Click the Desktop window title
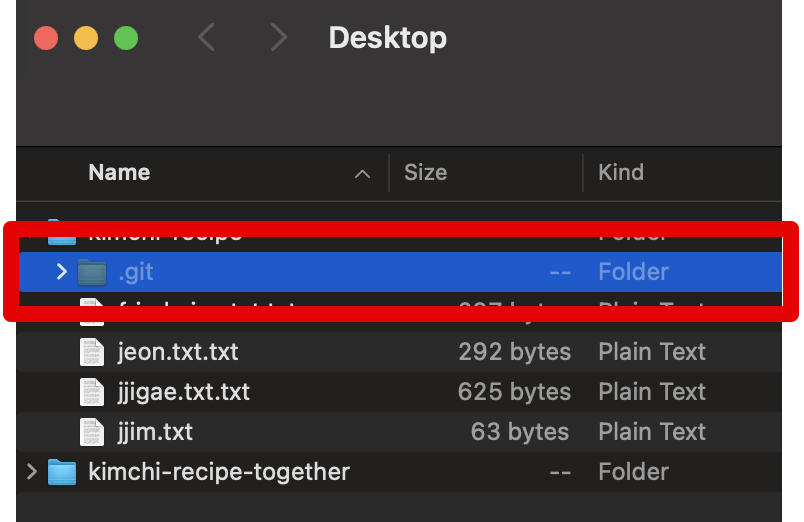804x522 pixels. (x=387, y=38)
